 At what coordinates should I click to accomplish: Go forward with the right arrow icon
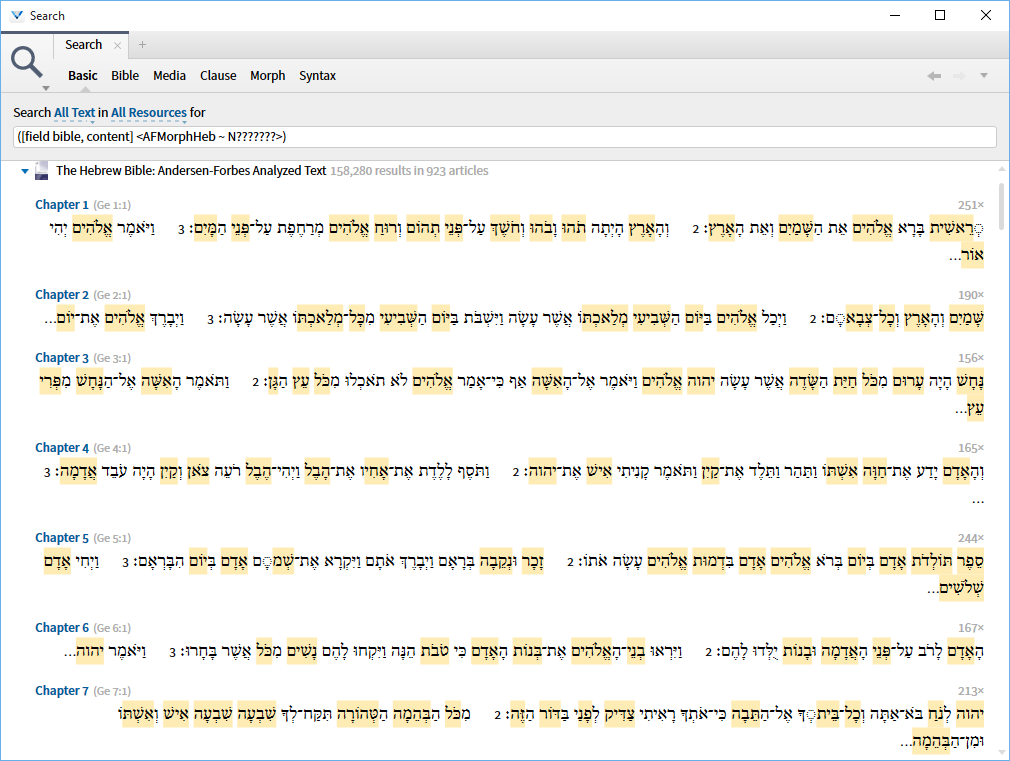[x=960, y=76]
